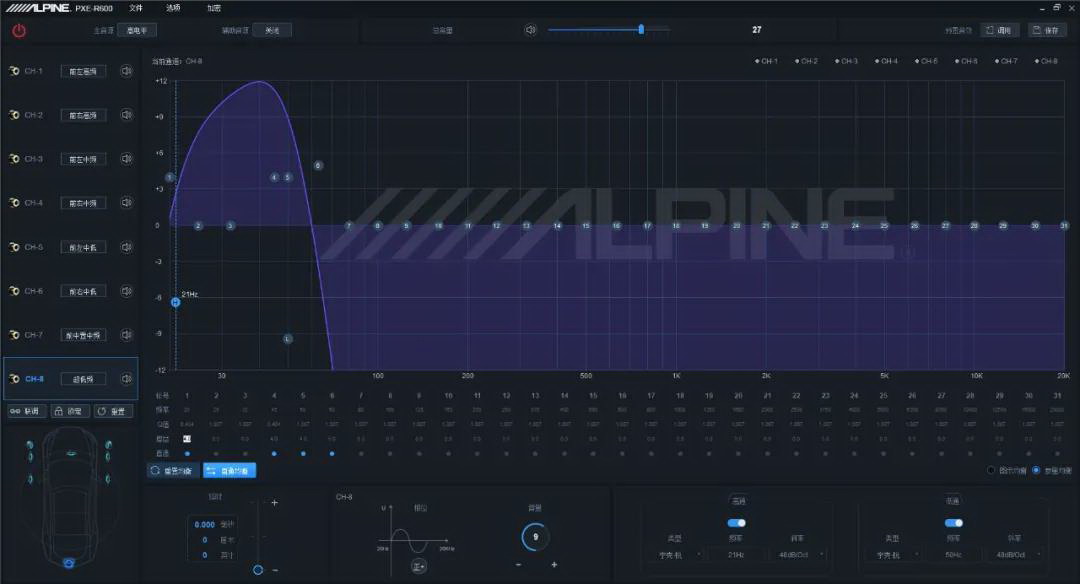Open the CH-4 speaker type selector

[x=83, y=203]
